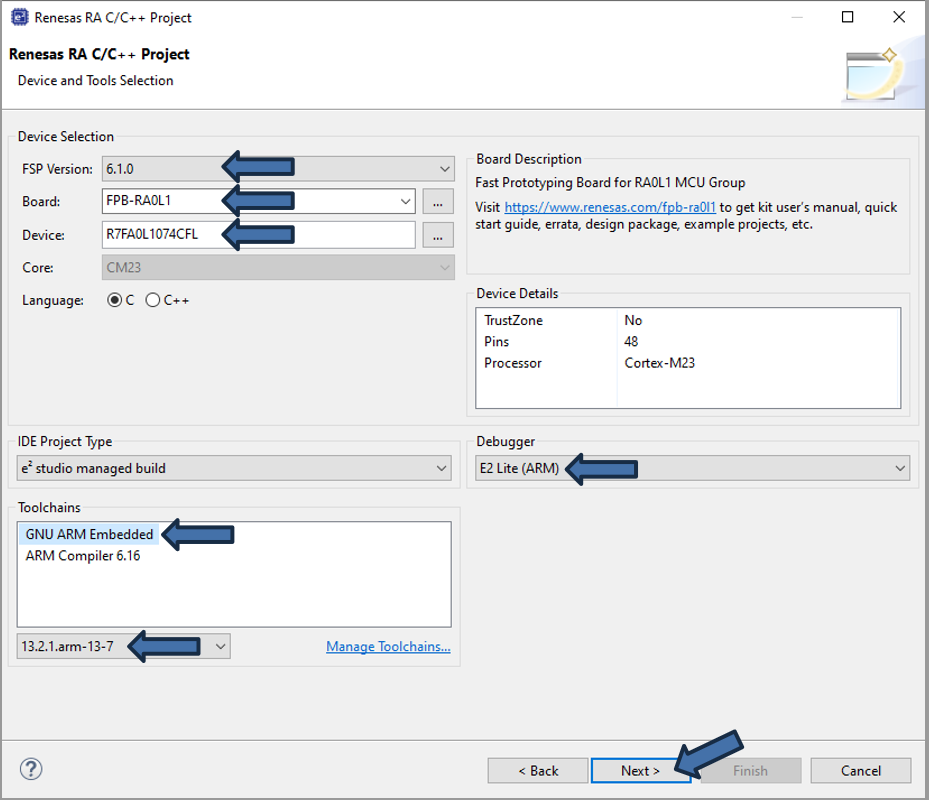Click the pin count value 48

coord(631,341)
